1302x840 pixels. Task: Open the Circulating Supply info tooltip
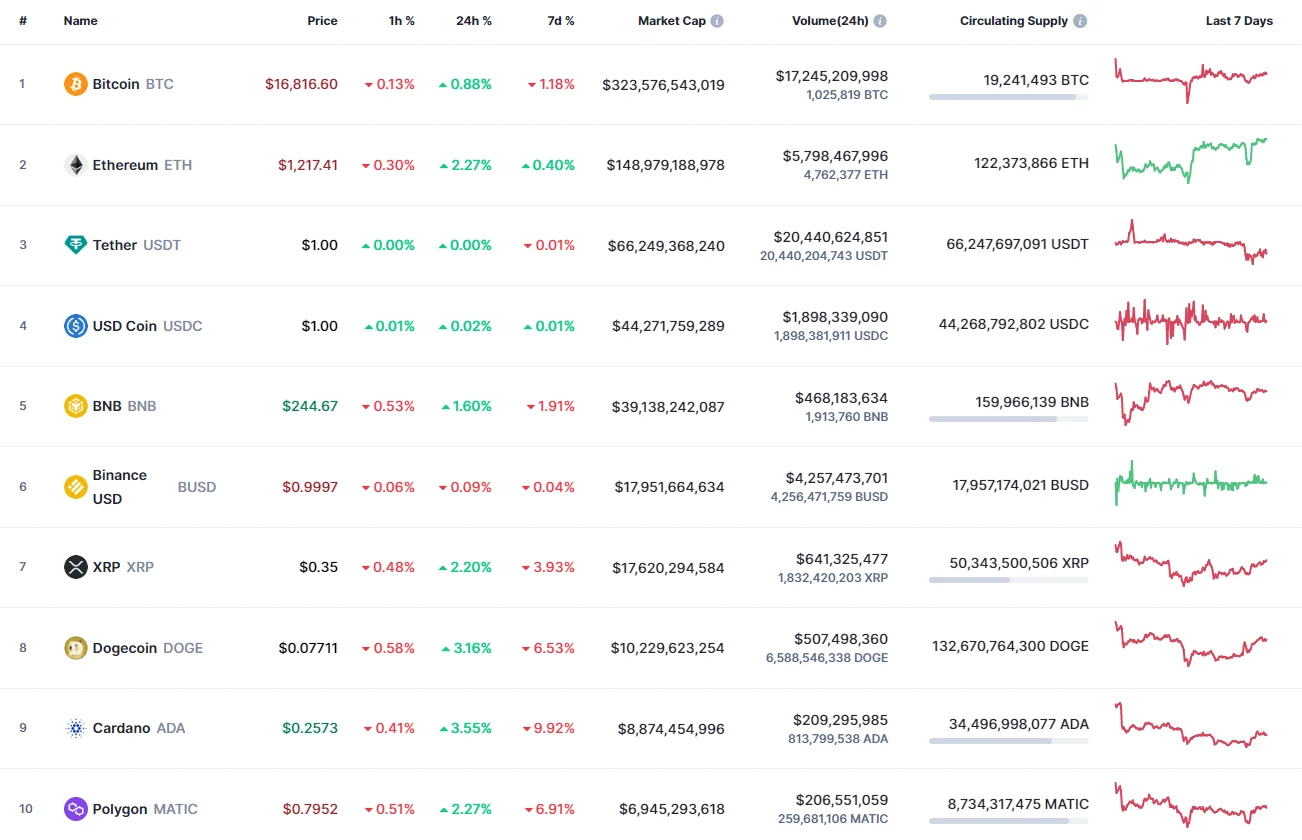(1082, 20)
